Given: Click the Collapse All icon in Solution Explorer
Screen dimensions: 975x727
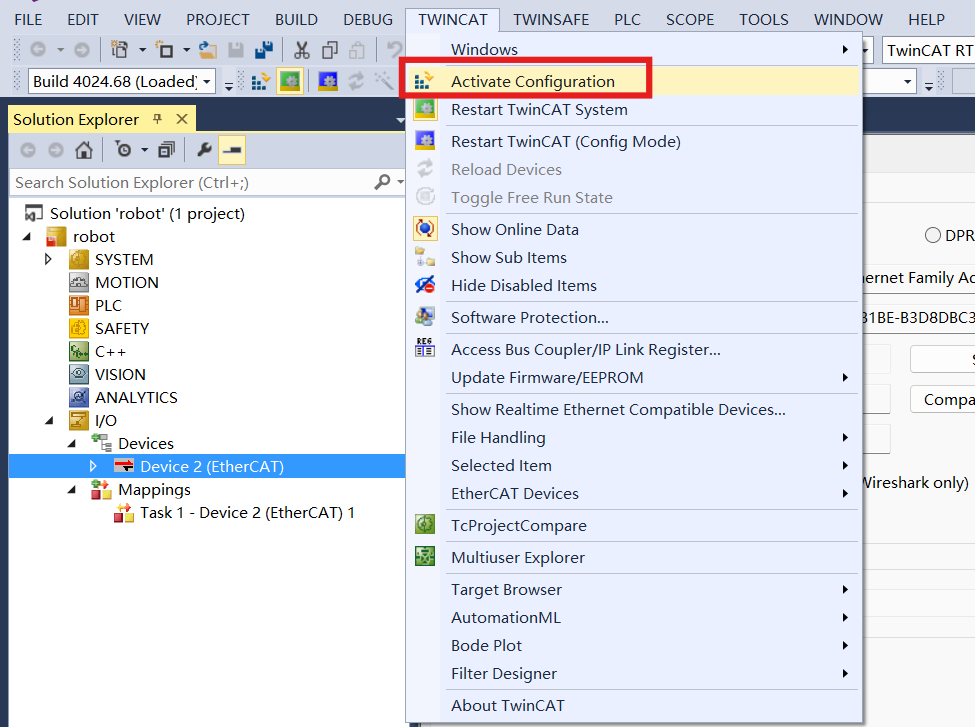Looking at the screenshot, I should (166, 150).
